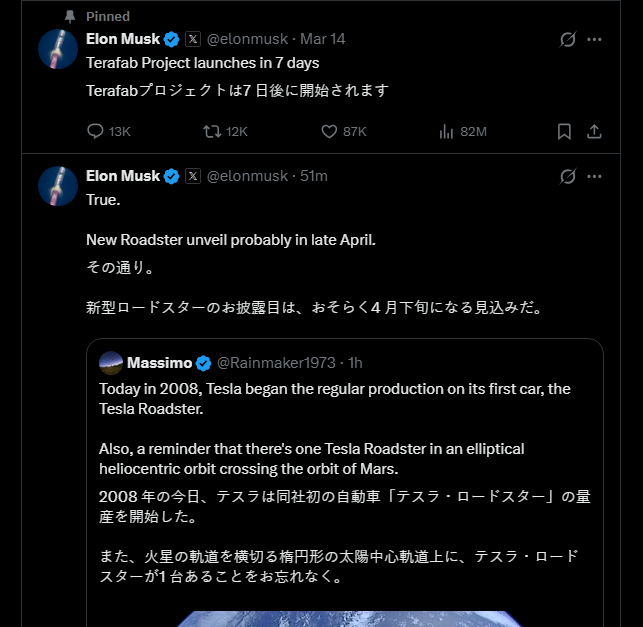
Task: Like the Terafab tweet with 87K likes
Action: 329,131
